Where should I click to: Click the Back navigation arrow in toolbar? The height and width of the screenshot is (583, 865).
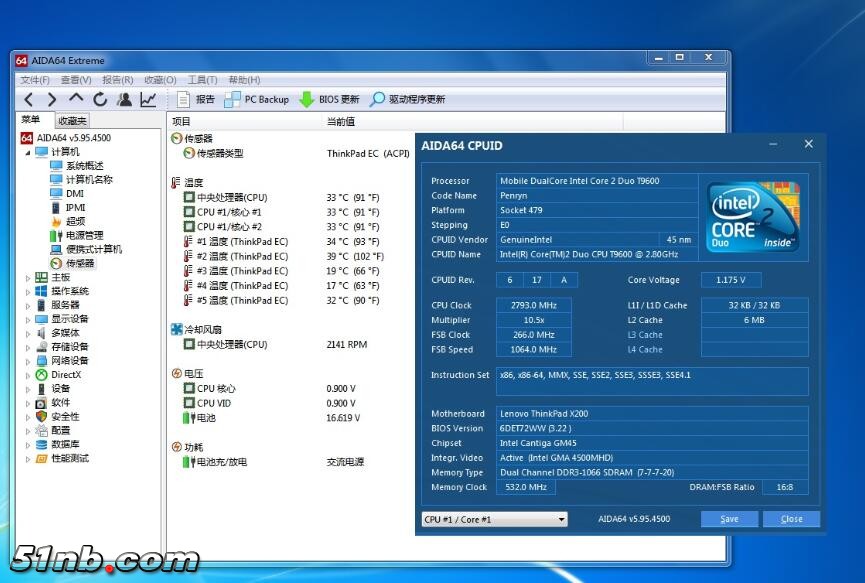point(28,99)
